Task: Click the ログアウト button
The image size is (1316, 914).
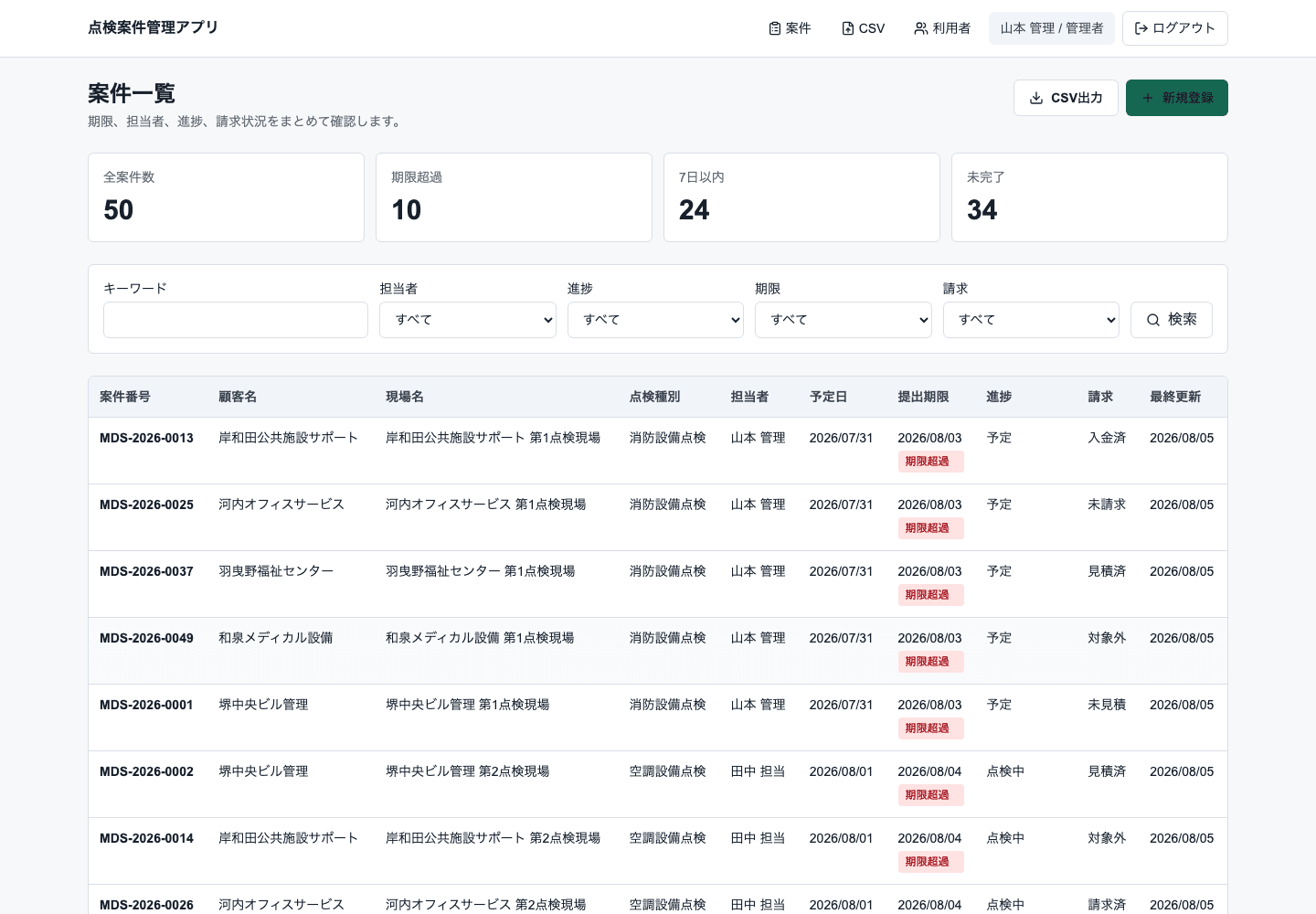Action: (x=1175, y=28)
